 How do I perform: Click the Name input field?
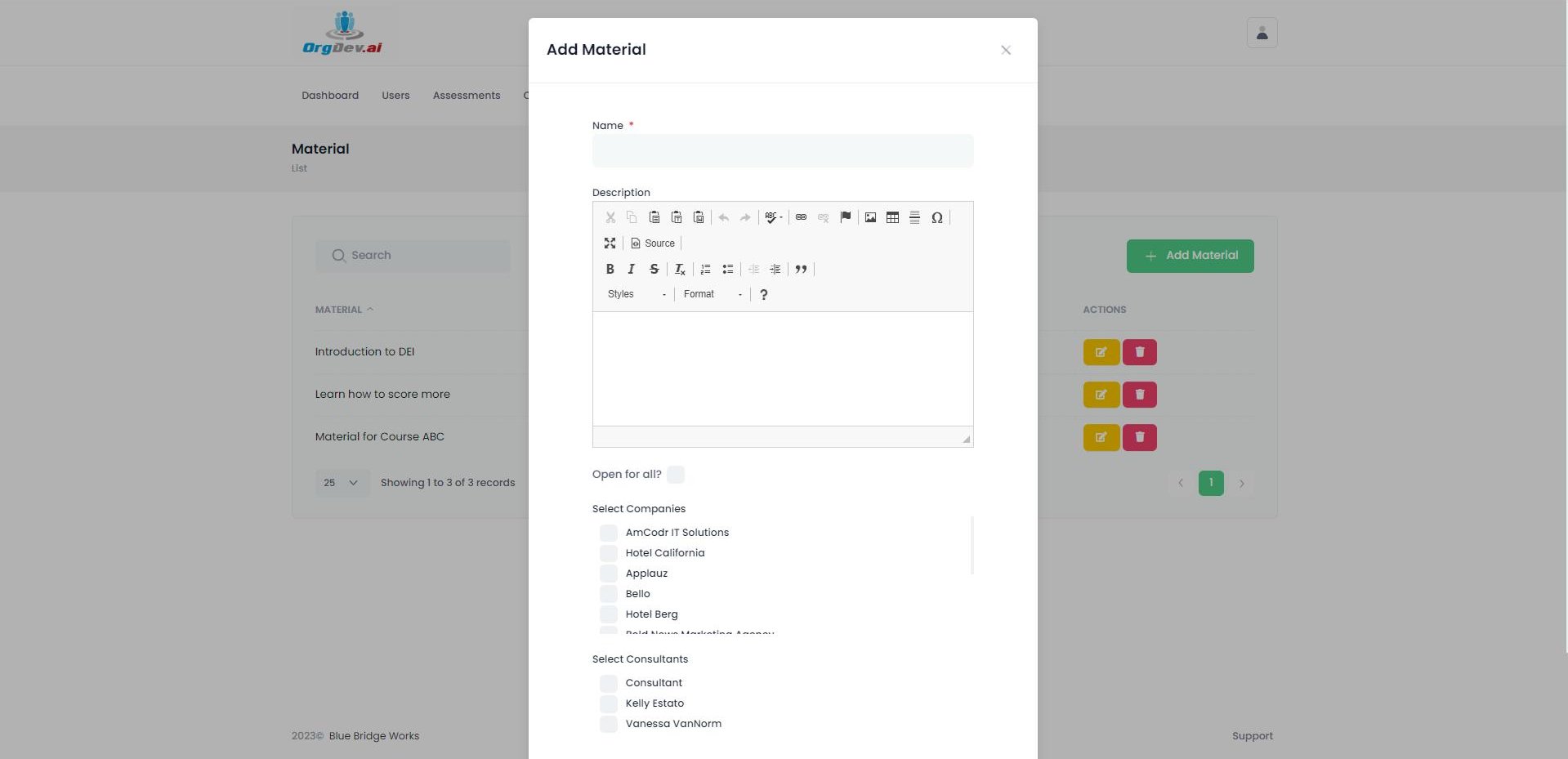pyautogui.click(x=783, y=151)
